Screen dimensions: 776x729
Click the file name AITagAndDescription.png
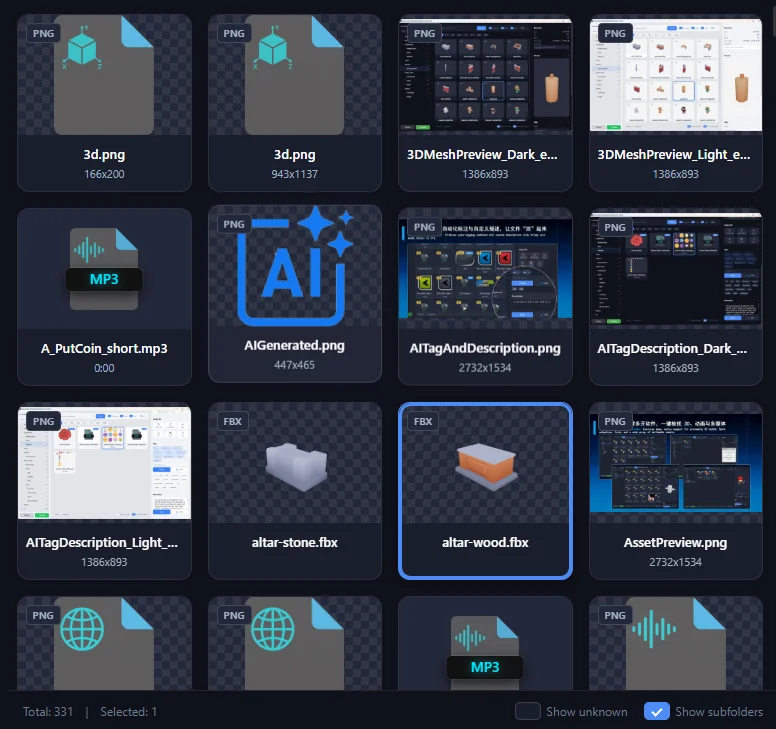pyautogui.click(x=485, y=348)
